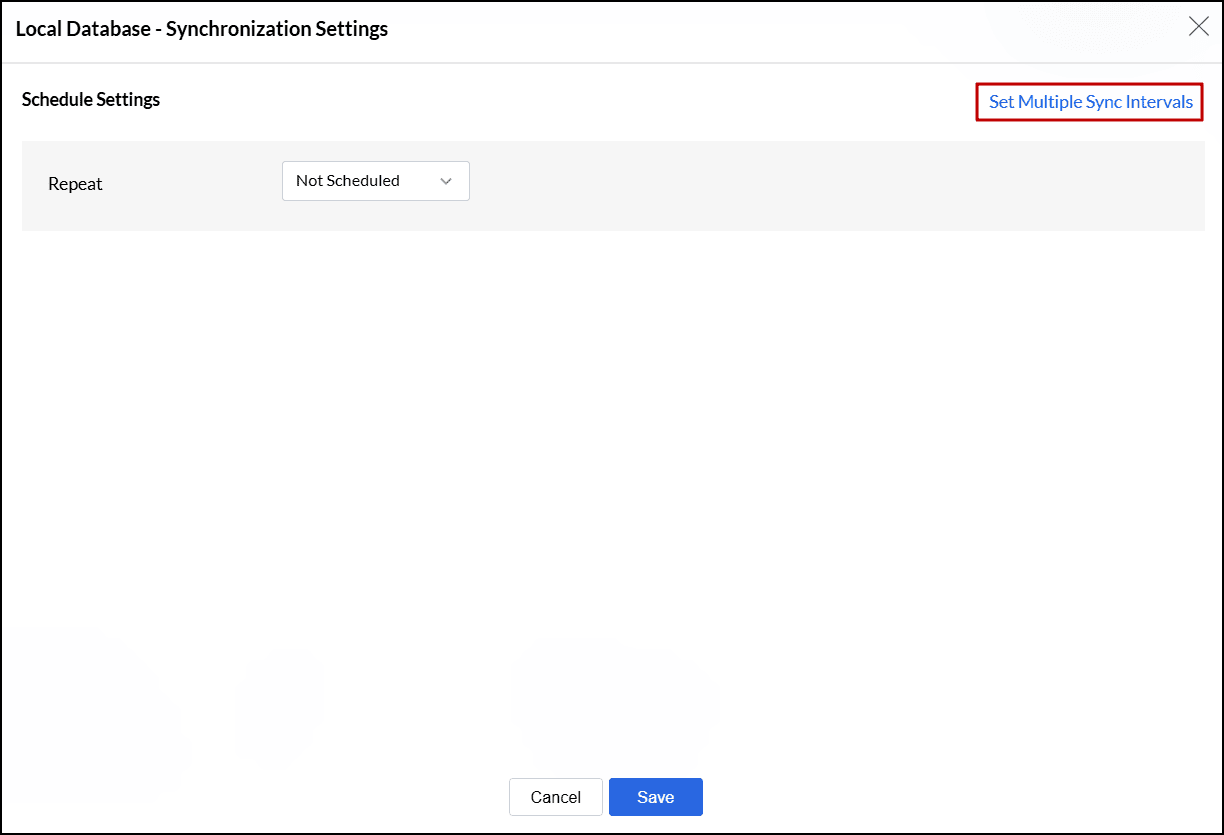Click the Schedule Settings heading
Screen dimensions: 1224x835
pos(91,99)
